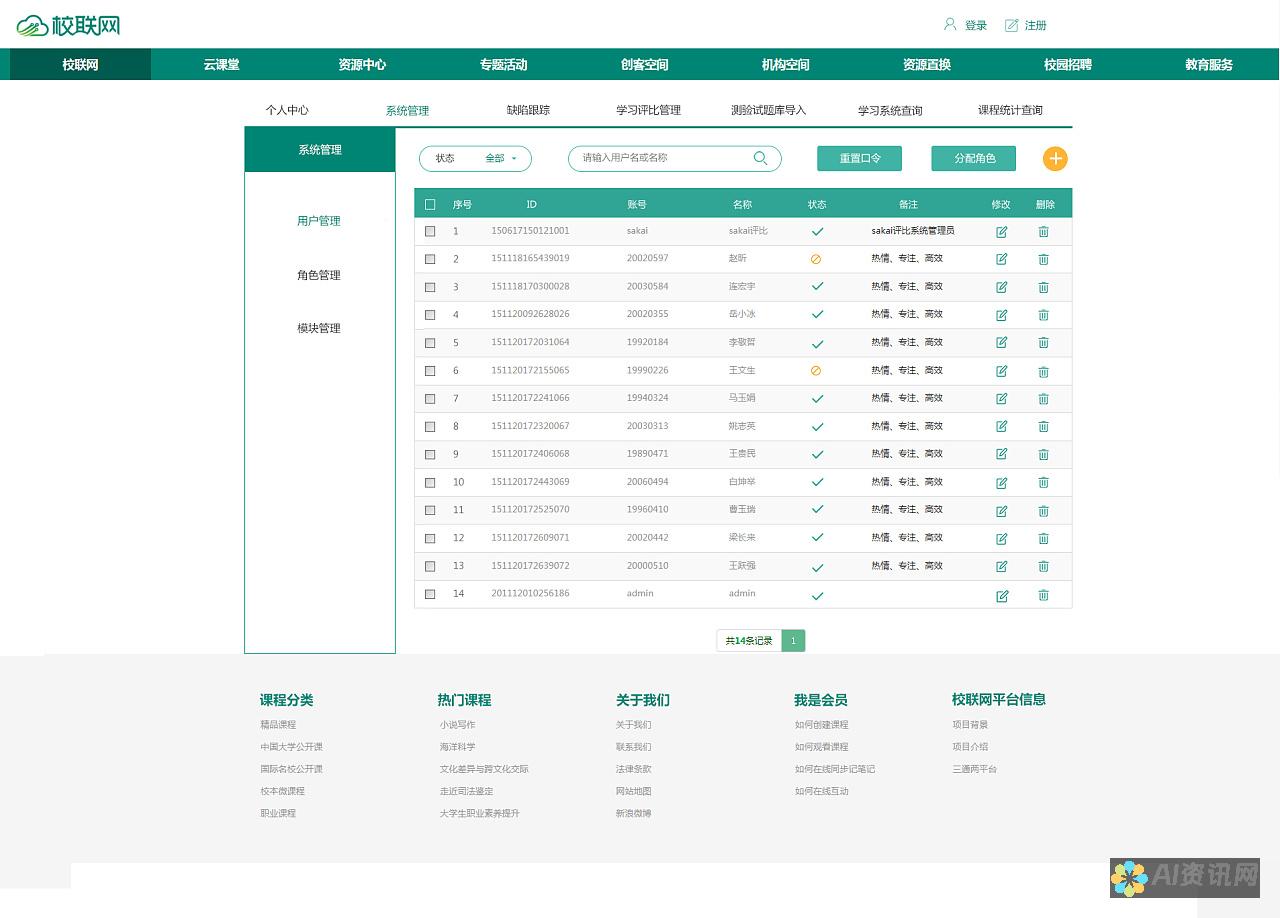Delete user with account 19990226
The width and height of the screenshot is (1280, 918).
point(1043,372)
